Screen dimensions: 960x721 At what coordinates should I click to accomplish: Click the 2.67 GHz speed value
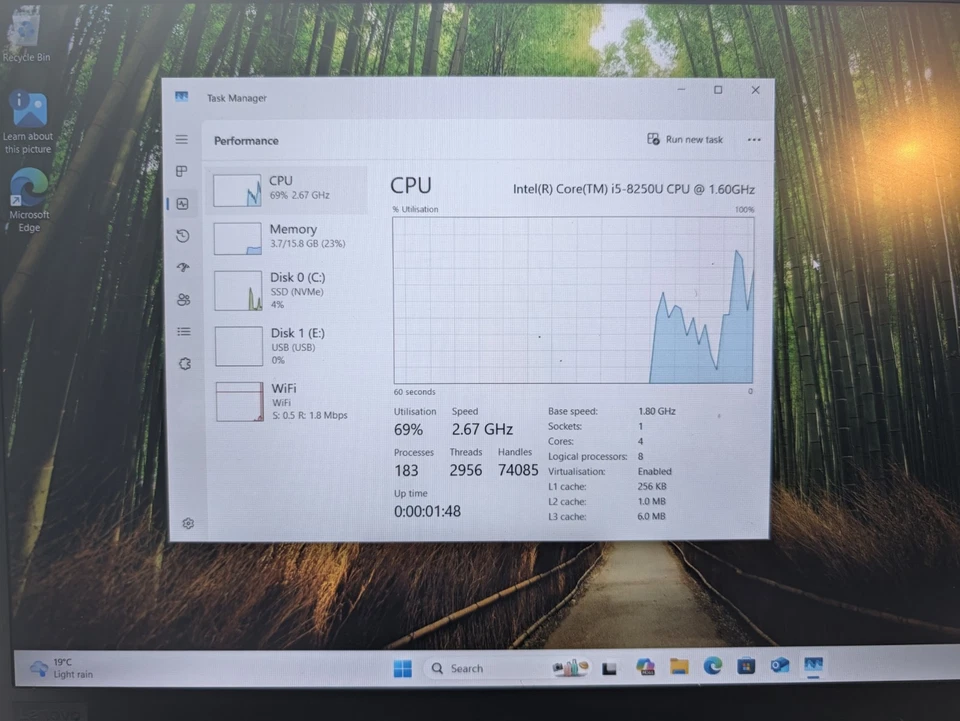[x=482, y=429]
